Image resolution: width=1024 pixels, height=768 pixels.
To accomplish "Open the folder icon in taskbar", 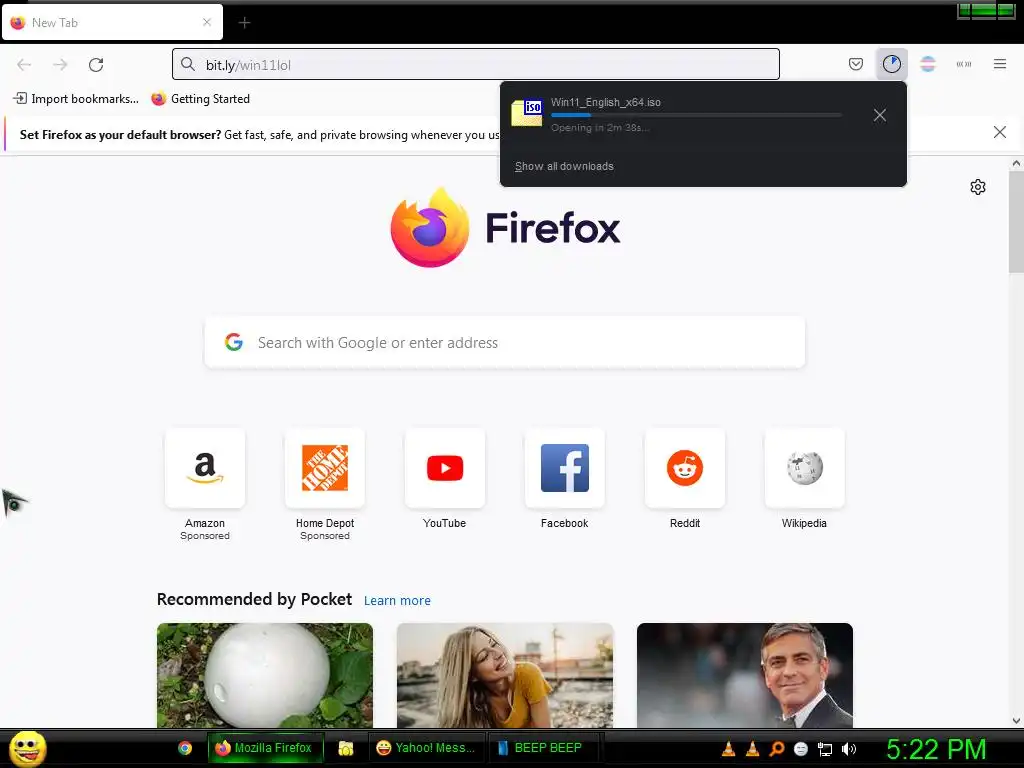I will coord(345,748).
